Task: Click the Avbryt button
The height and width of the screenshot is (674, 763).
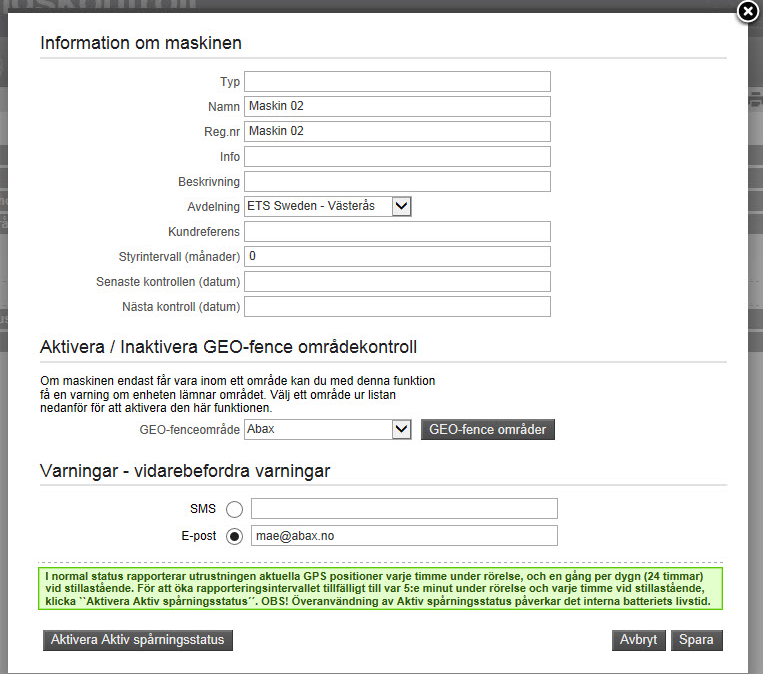Action: click(638, 640)
